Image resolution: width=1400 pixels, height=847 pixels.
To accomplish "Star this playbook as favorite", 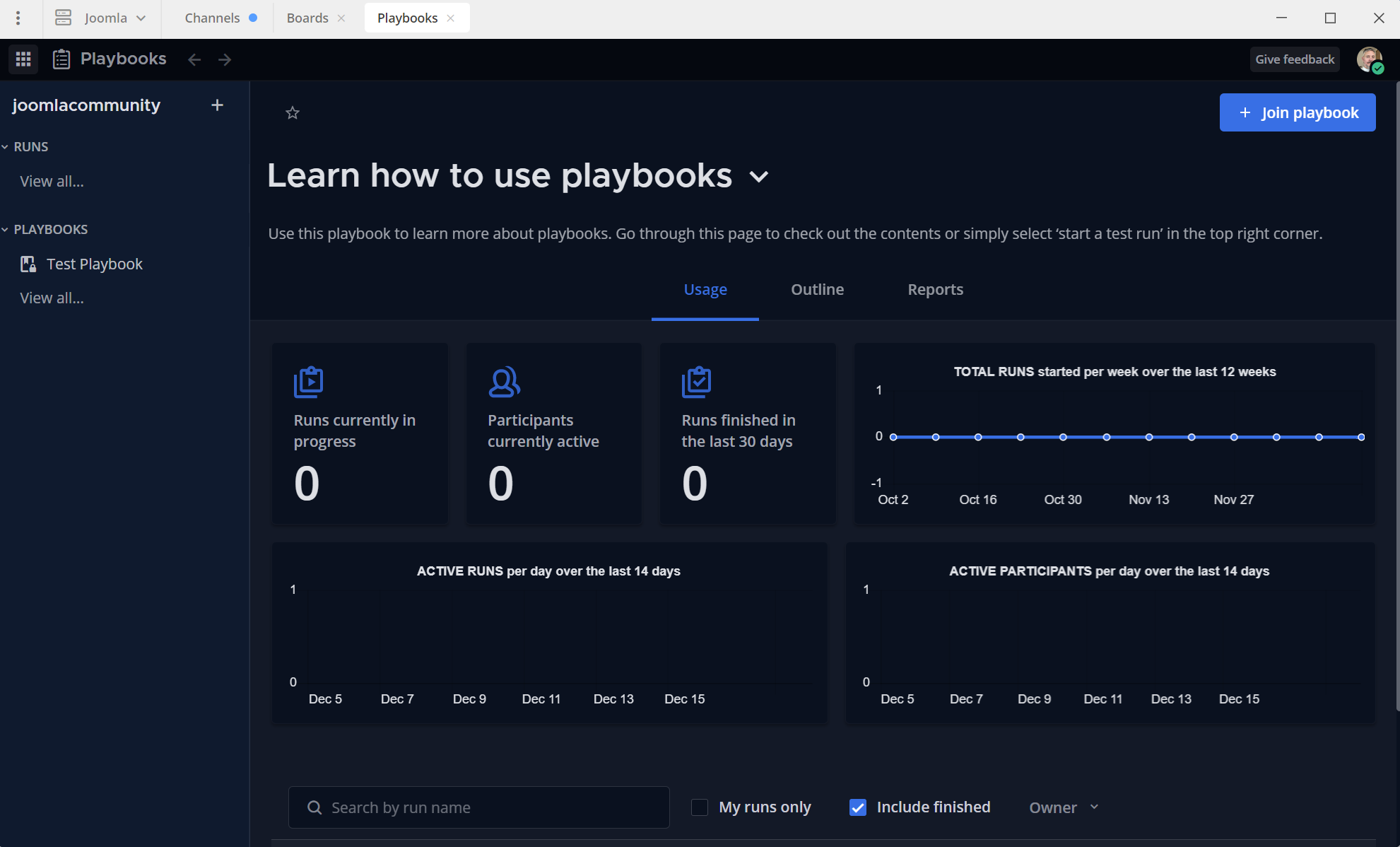I will [293, 113].
